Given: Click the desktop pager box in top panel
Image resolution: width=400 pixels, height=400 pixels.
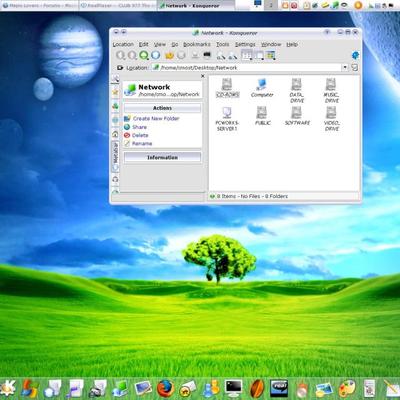Looking at the screenshot, I should click(x=271, y=5).
